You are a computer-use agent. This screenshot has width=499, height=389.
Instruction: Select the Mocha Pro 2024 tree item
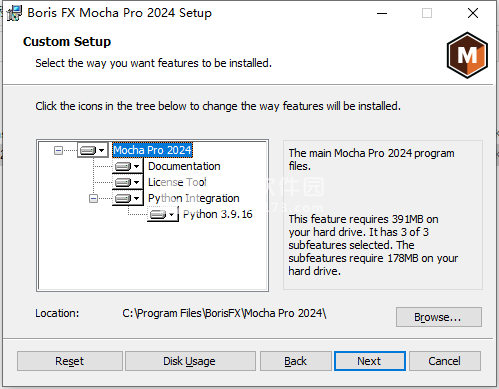pos(152,150)
